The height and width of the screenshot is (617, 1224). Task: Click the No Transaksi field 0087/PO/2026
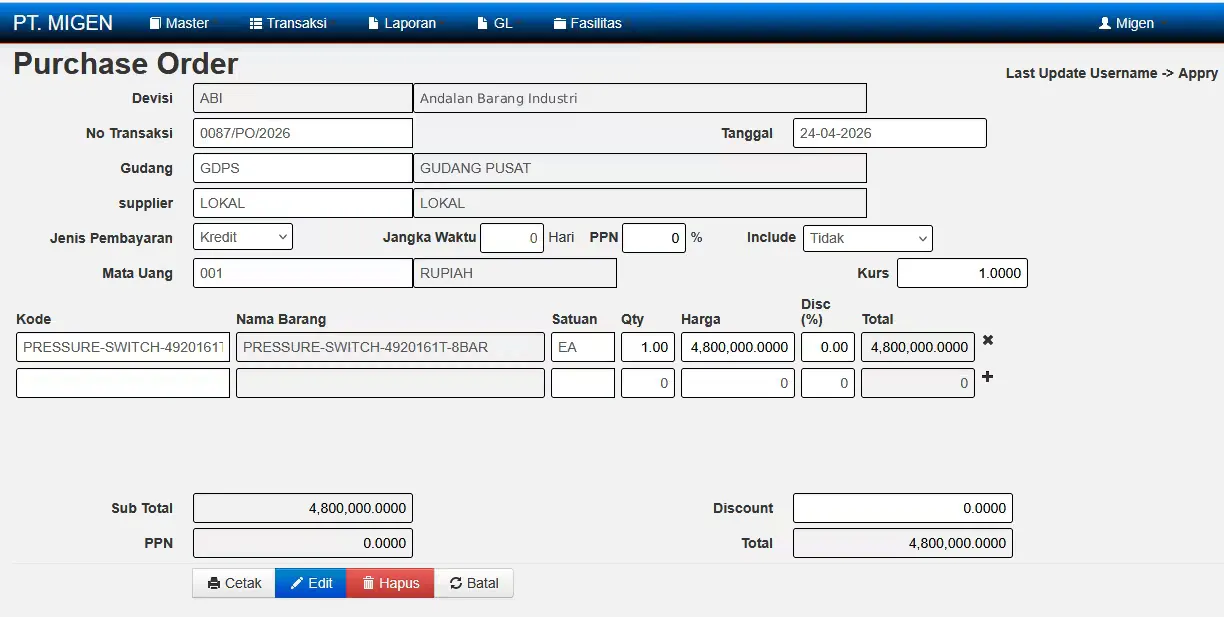pos(303,133)
